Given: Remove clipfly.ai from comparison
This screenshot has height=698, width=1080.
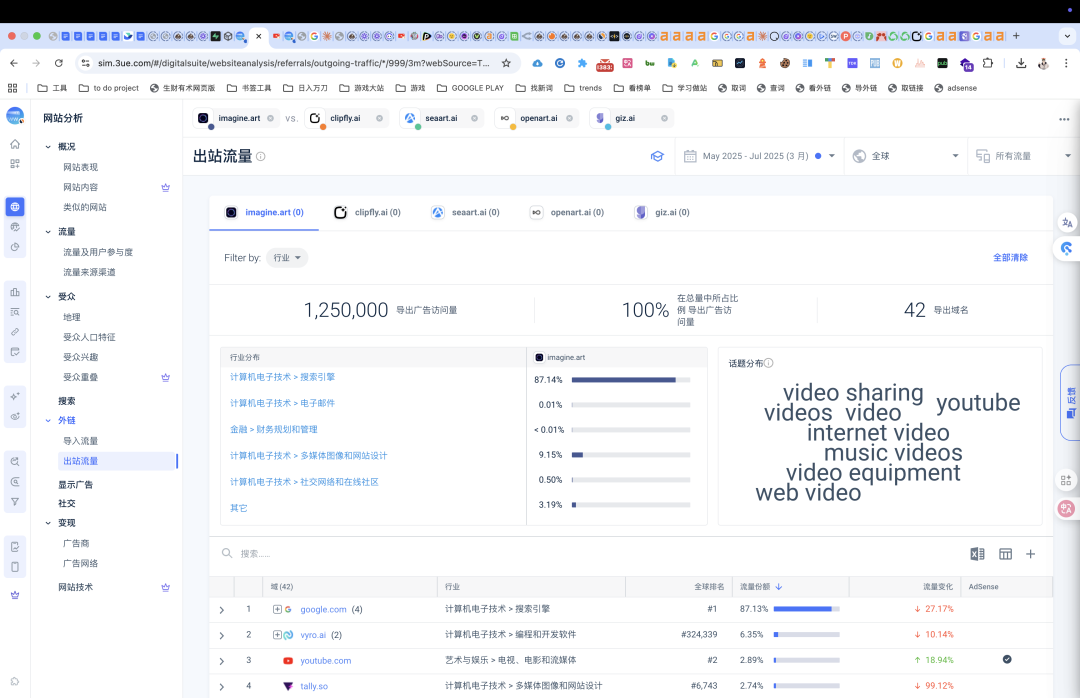Looking at the screenshot, I should pos(380,119).
